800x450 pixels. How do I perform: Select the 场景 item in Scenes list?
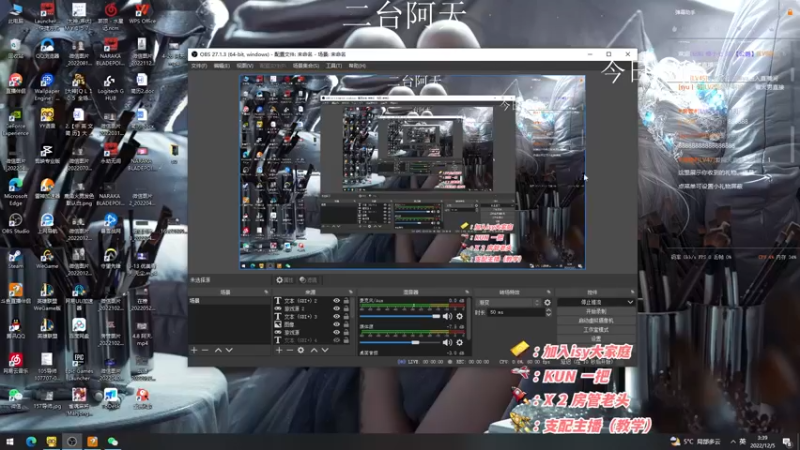coord(230,301)
